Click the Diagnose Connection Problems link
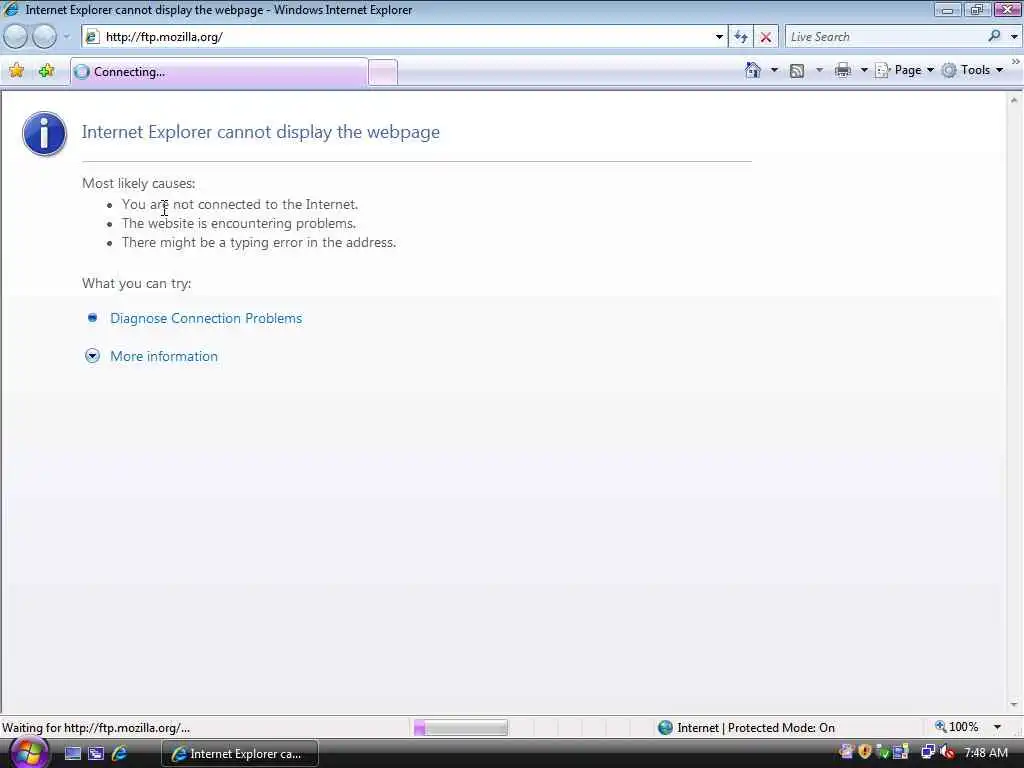 click(206, 318)
